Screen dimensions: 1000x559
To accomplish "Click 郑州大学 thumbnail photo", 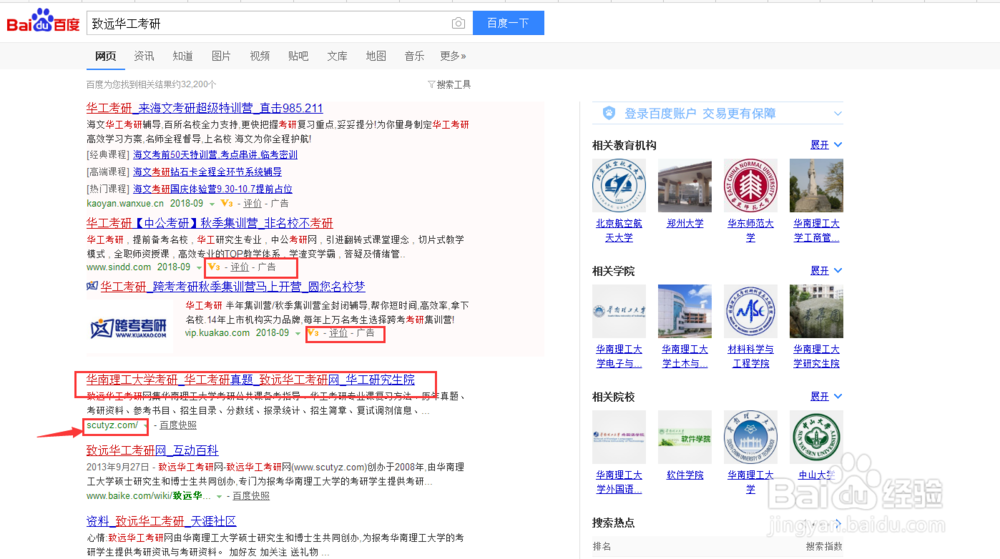I will [684, 185].
